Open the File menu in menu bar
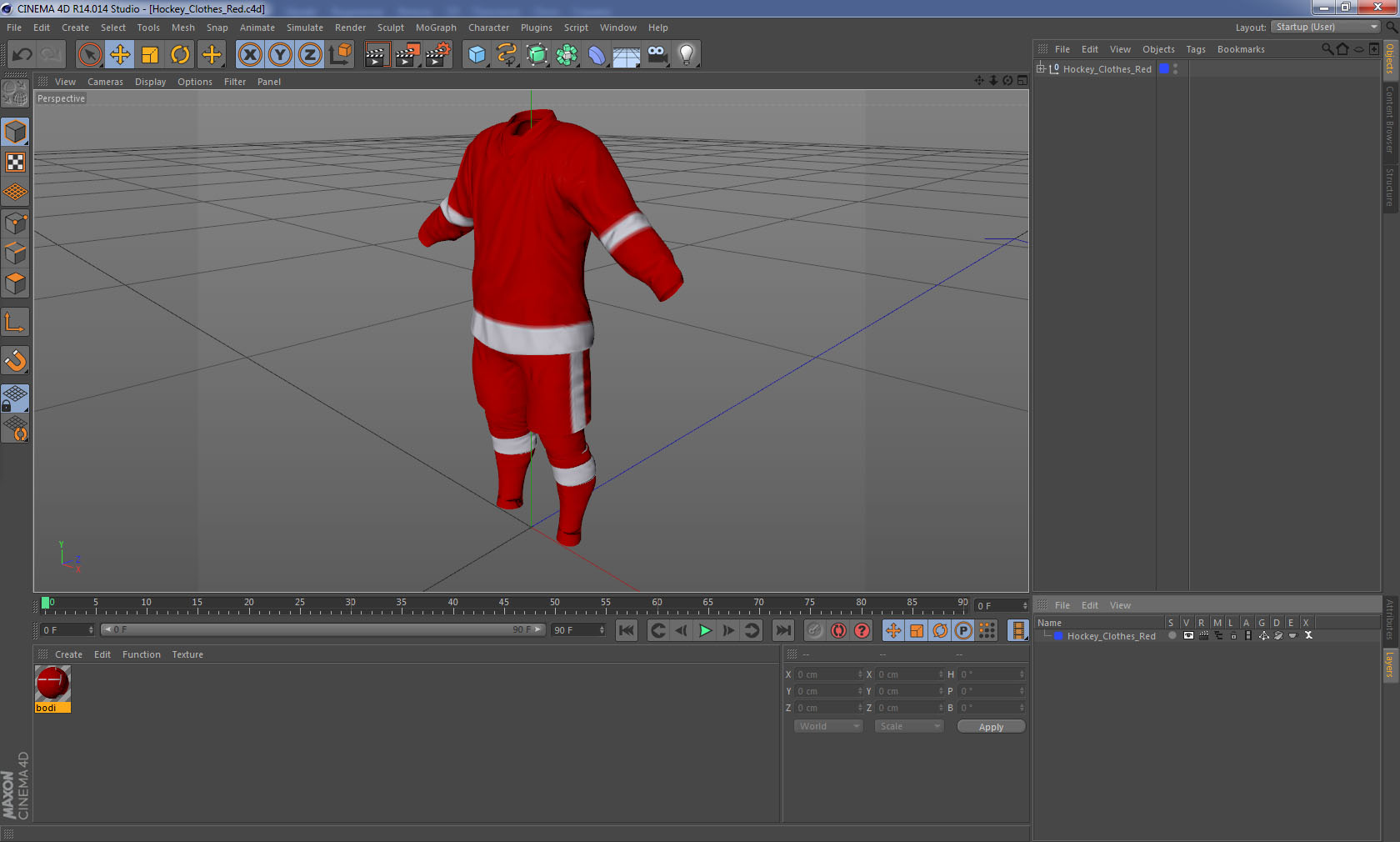The image size is (1400, 842). [x=14, y=28]
